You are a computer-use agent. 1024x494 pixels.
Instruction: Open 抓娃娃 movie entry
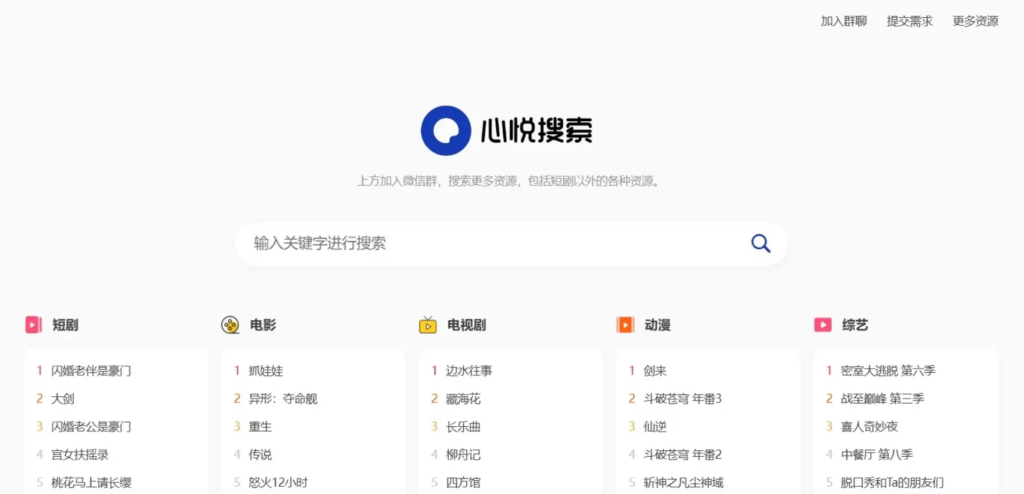(266, 370)
